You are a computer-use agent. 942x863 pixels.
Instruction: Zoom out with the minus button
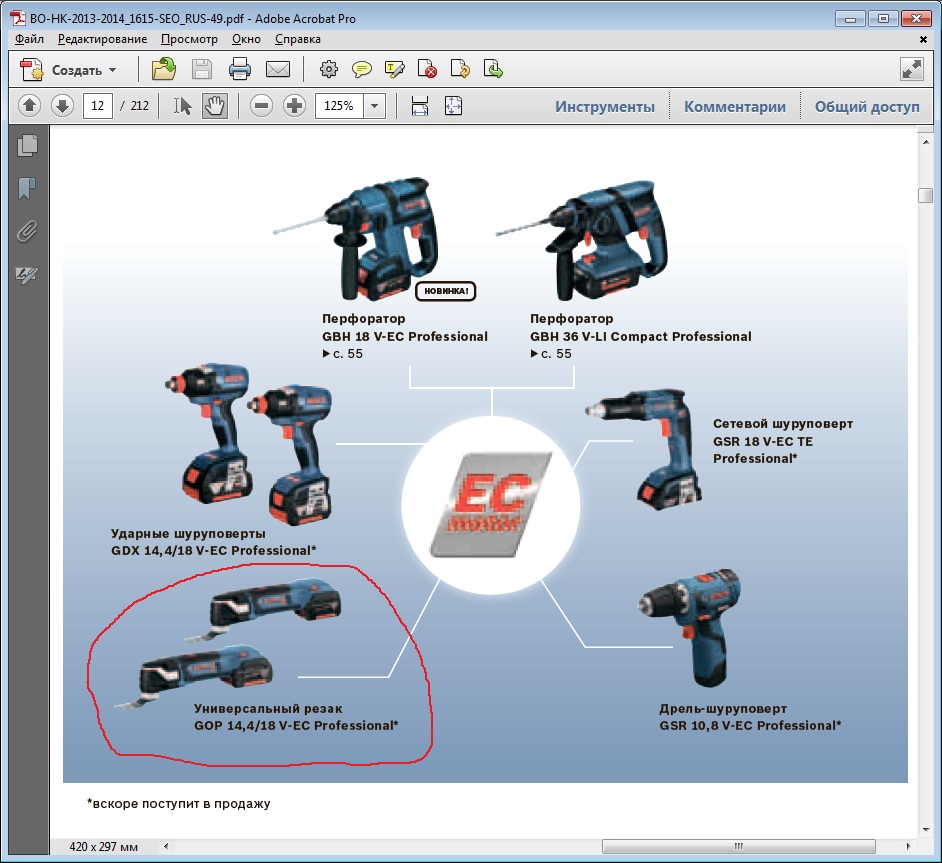tap(261, 106)
